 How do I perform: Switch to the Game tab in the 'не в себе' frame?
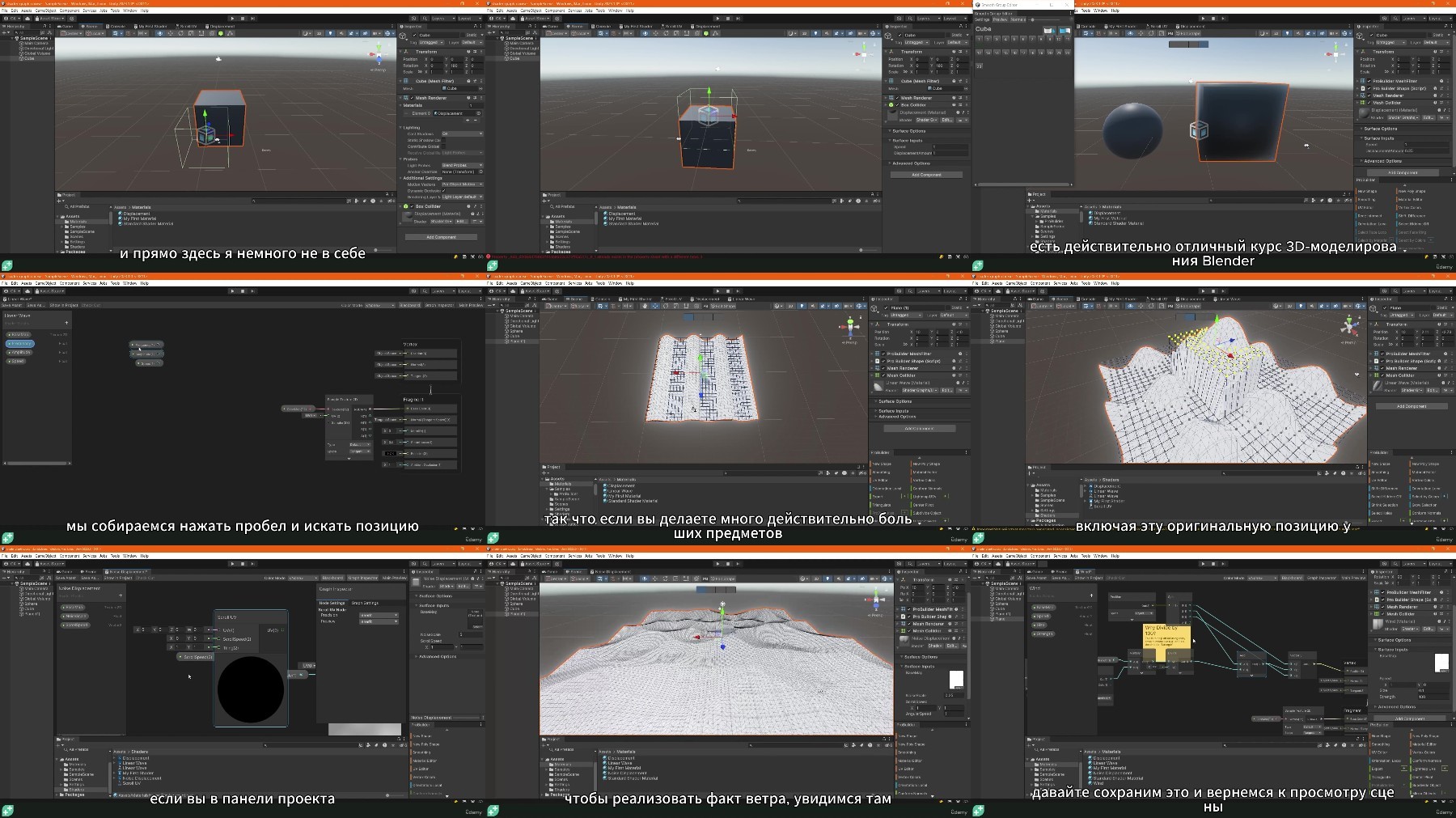coord(66,26)
